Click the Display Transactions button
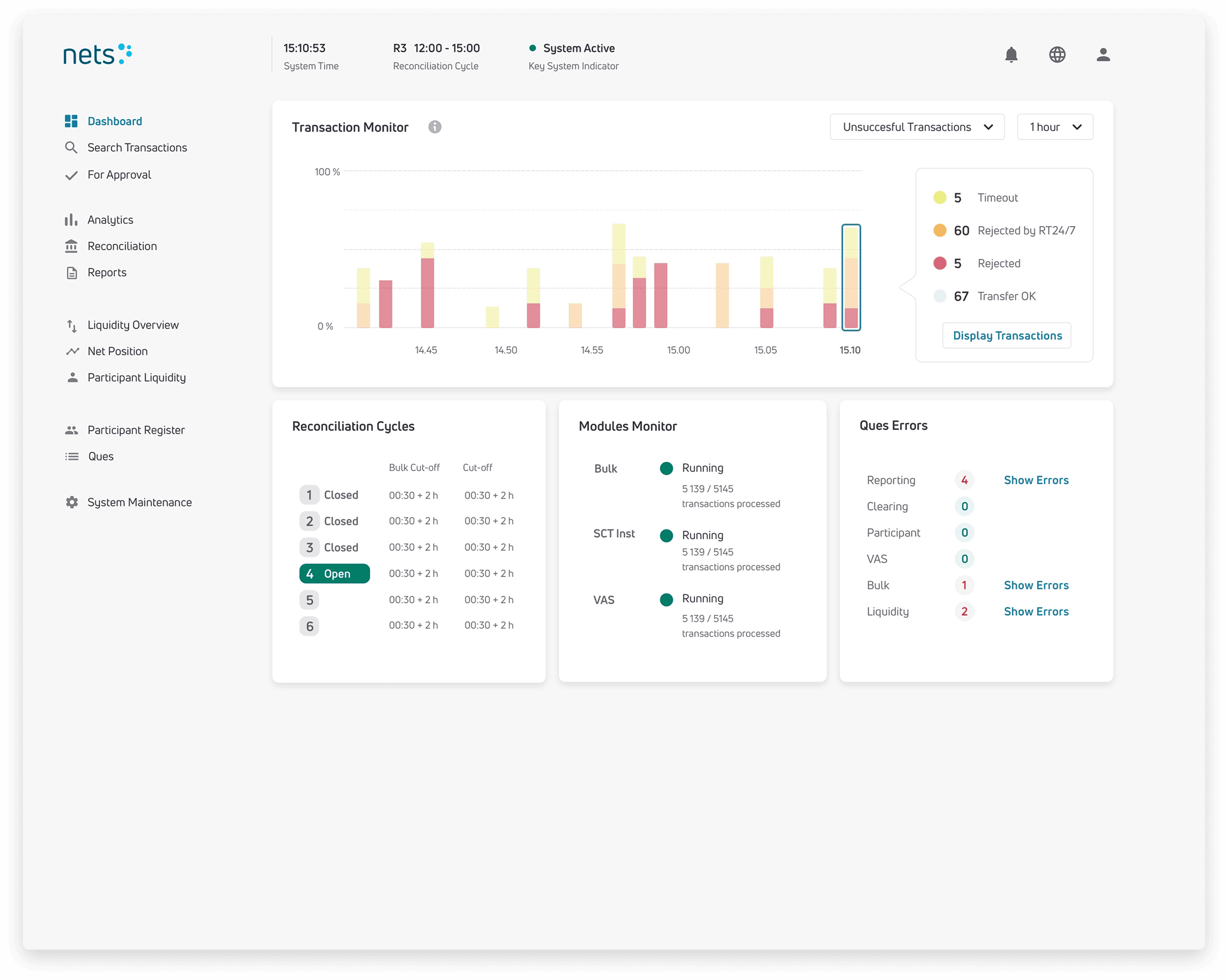The width and height of the screenshot is (1228, 980). (x=1007, y=336)
